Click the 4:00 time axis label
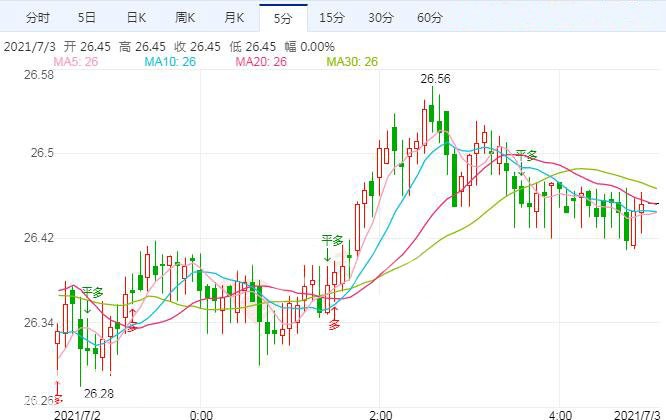This screenshot has width=666, height=420. [x=561, y=413]
